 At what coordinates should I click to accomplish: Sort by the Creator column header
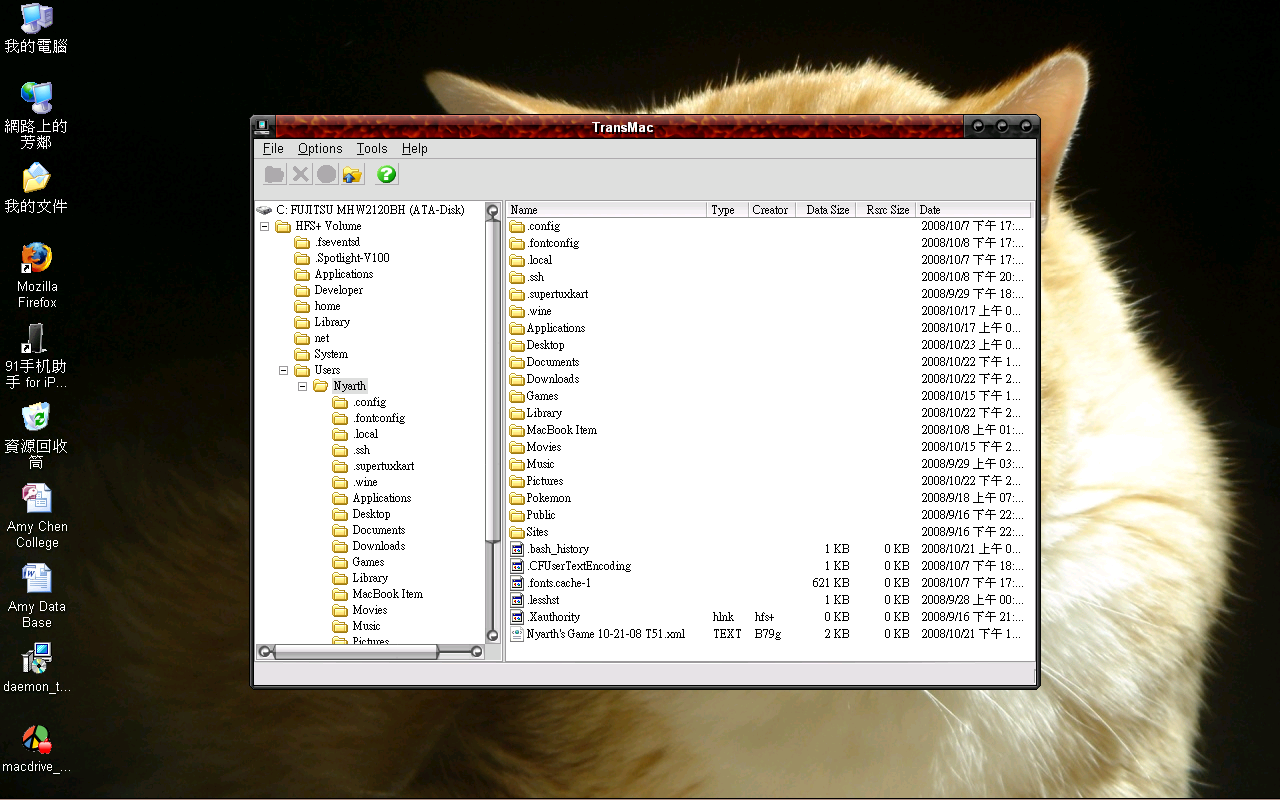click(x=772, y=210)
